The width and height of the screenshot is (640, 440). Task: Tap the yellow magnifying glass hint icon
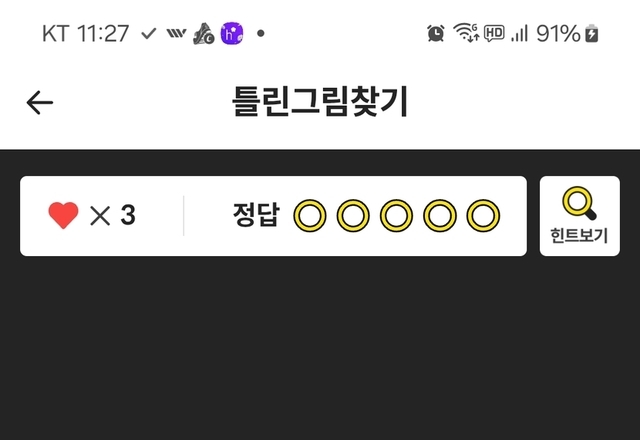click(579, 203)
